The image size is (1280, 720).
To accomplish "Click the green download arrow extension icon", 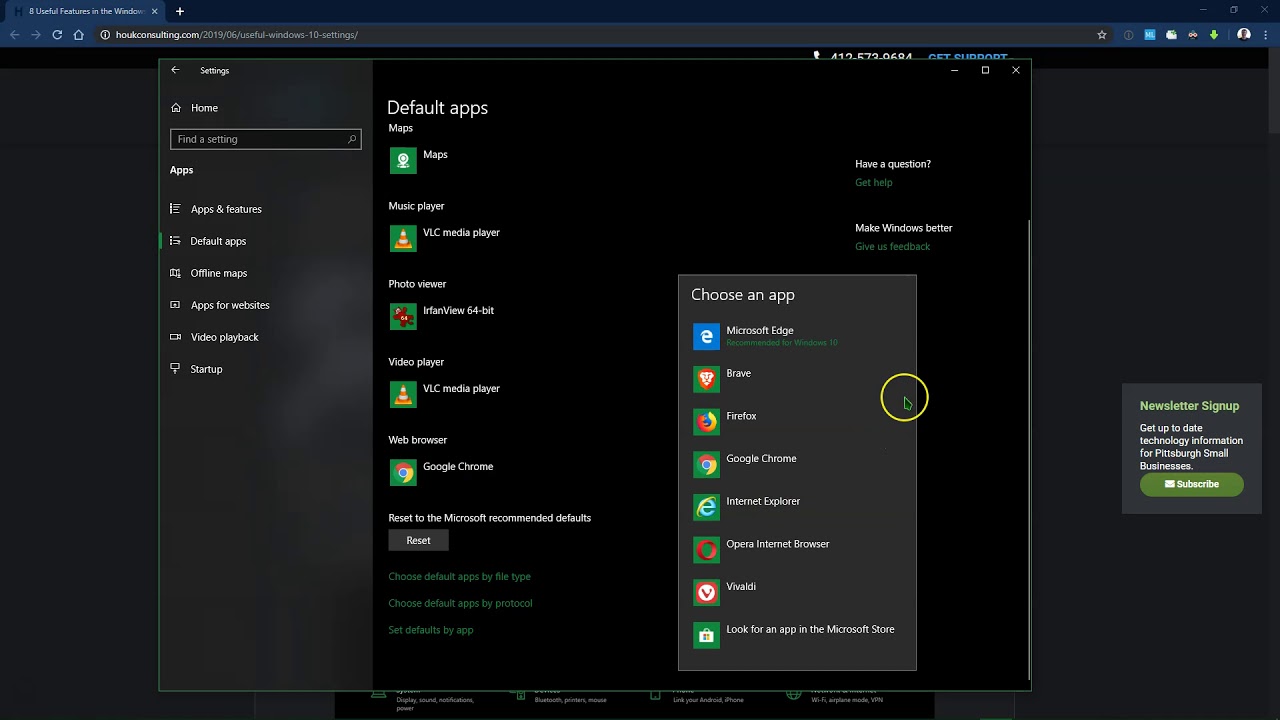I will (1214, 35).
